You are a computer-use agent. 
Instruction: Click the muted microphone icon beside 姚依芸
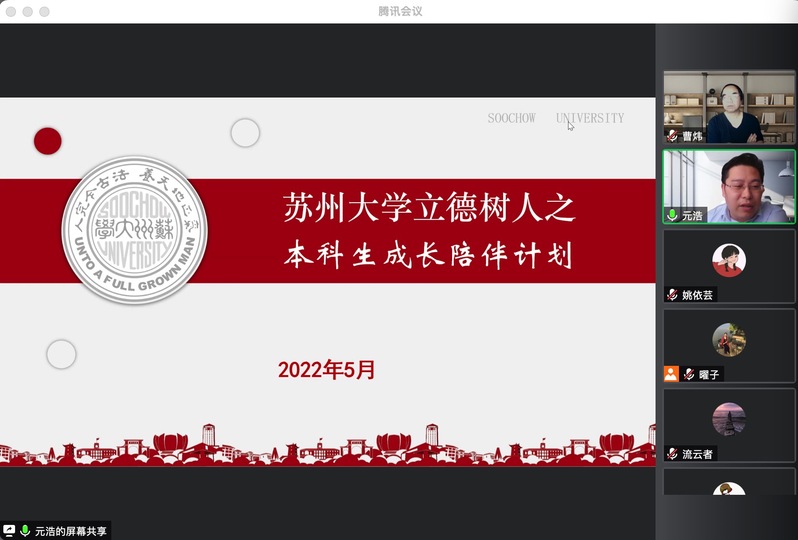click(673, 295)
